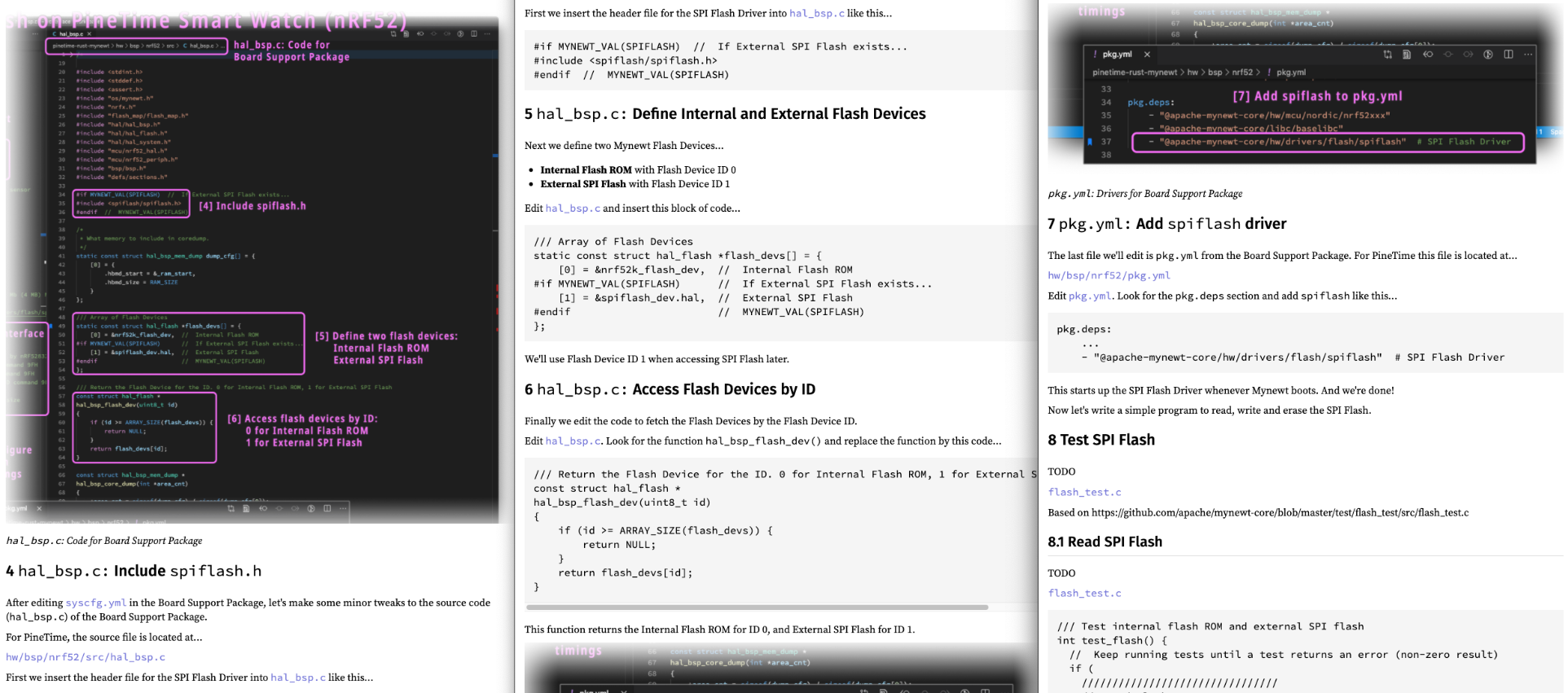Expand src breadcrumb in hal_bsp.c path
The width and height of the screenshot is (1568, 693).
point(172,46)
